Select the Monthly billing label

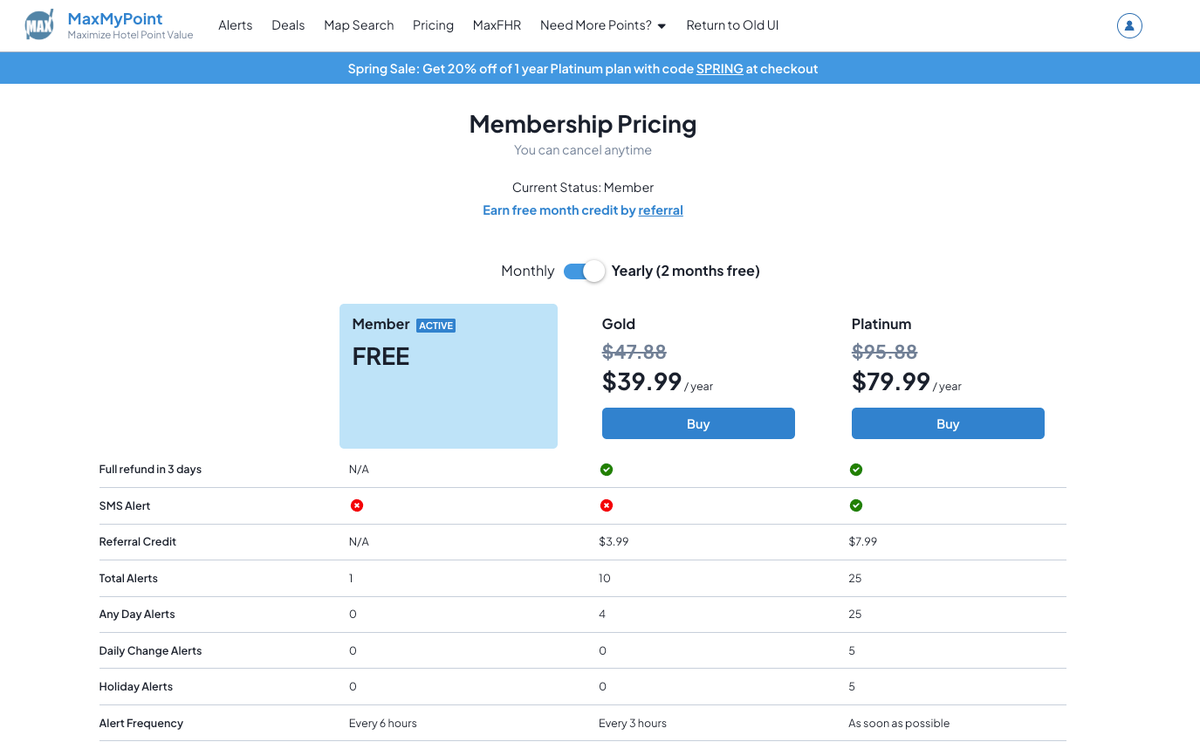(x=527, y=271)
